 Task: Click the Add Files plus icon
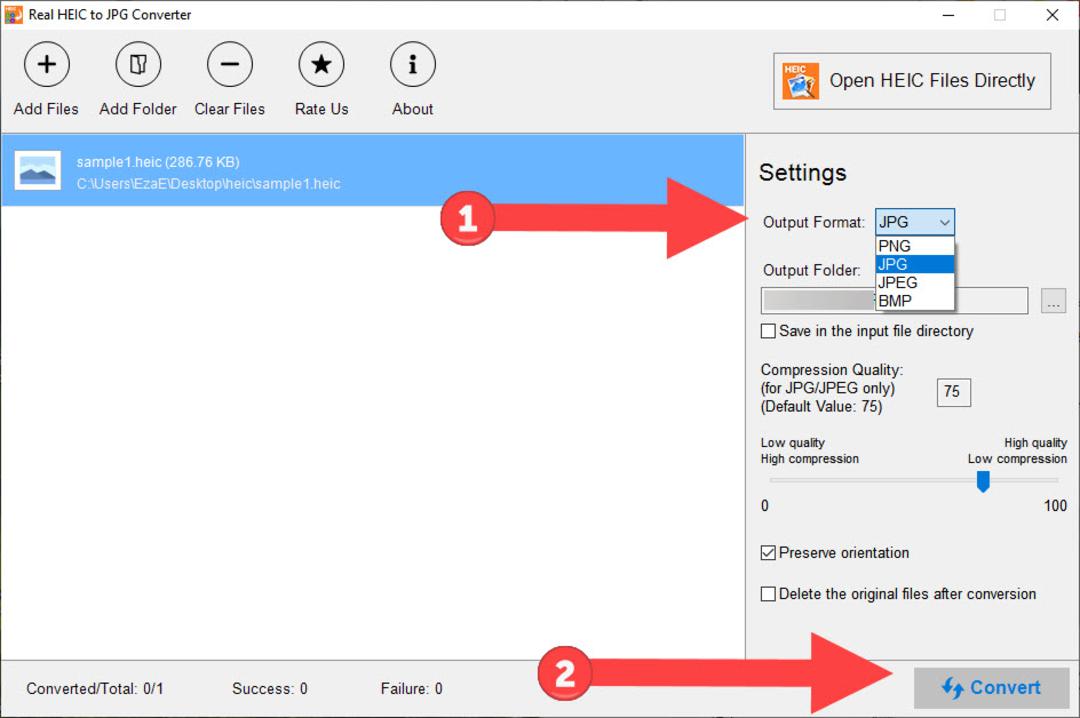[x=46, y=65]
